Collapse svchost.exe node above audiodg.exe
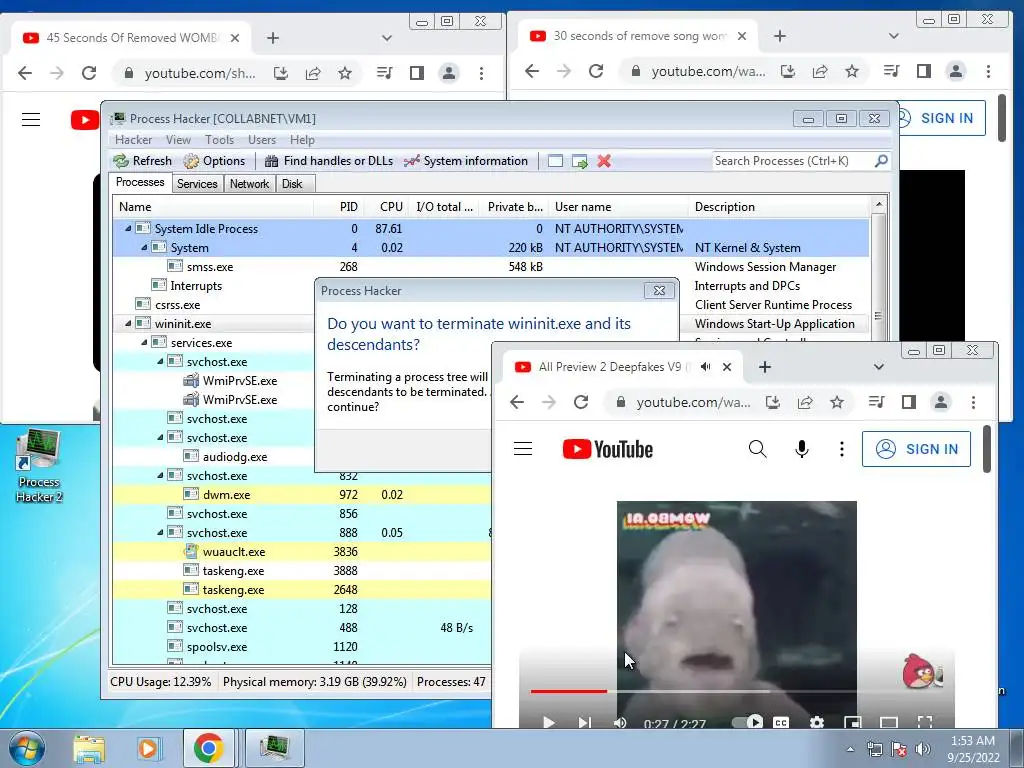Viewport: 1024px width, 768px height. pyautogui.click(x=160, y=437)
